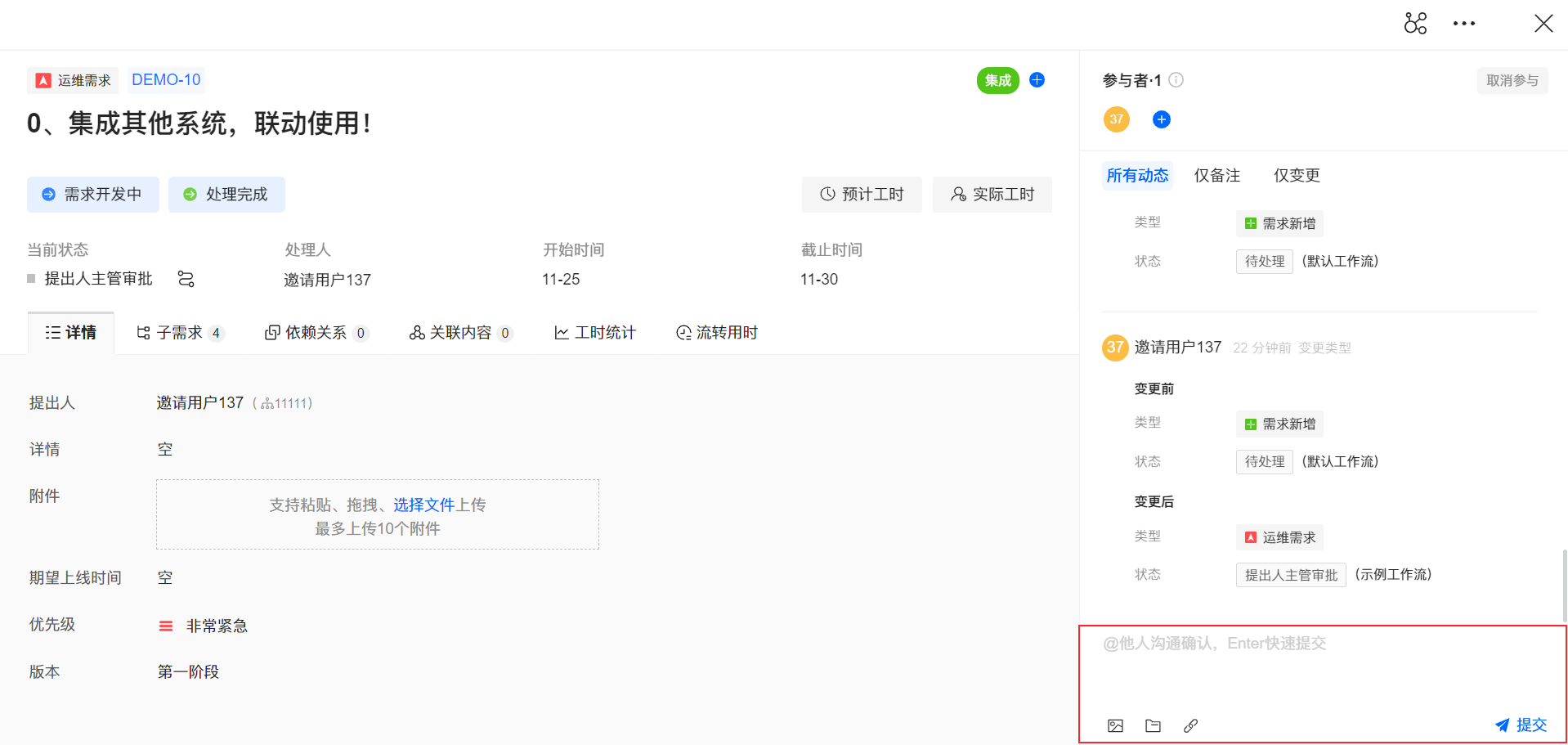
Task: Click the share/relations icon in top bar
Action: coord(1415,23)
